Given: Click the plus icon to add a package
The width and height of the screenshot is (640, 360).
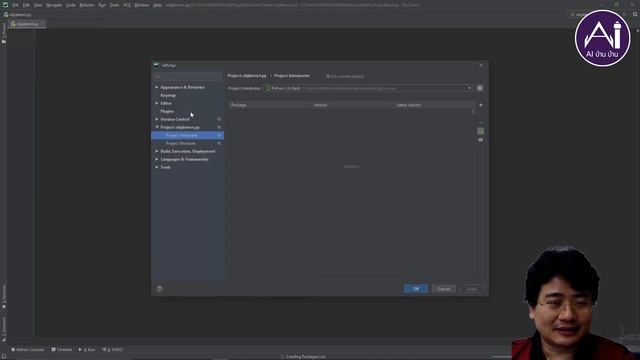Looking at the screenshot, I should pyautogui.click(x=480, y=105).
